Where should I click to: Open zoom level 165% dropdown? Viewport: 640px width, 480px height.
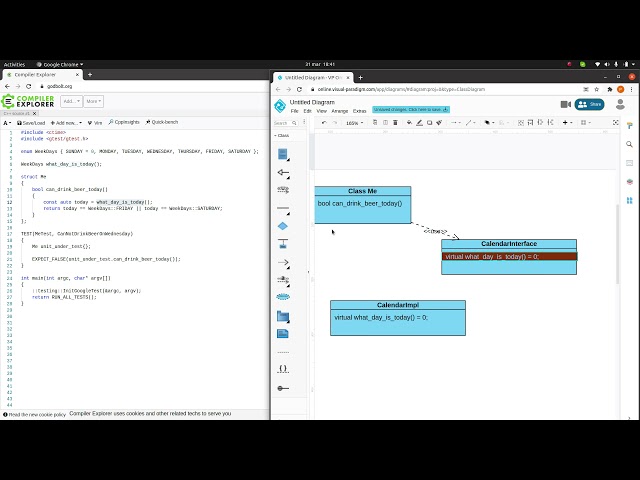[x=354, y=123]
